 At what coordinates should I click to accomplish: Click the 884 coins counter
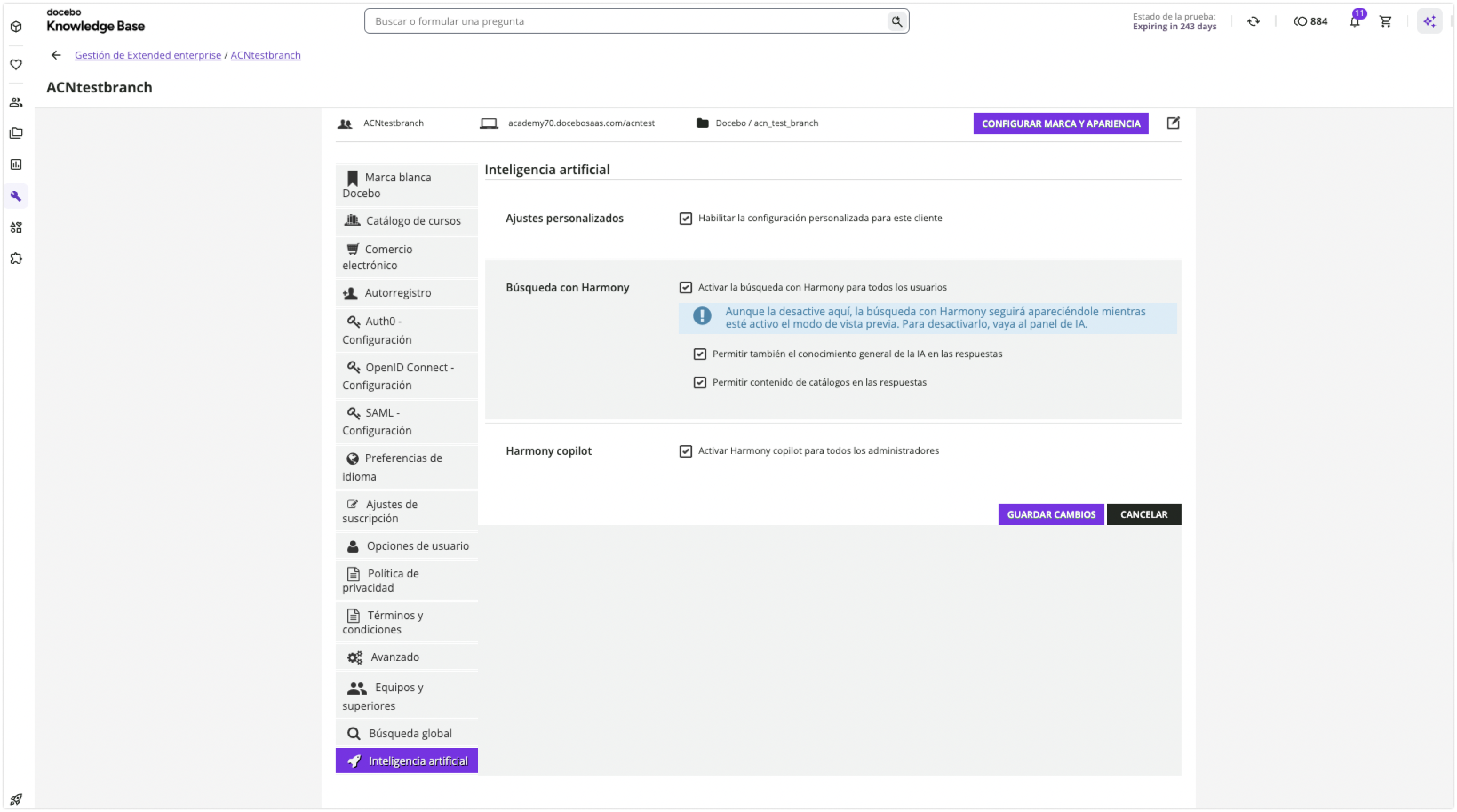point(1310,21)
